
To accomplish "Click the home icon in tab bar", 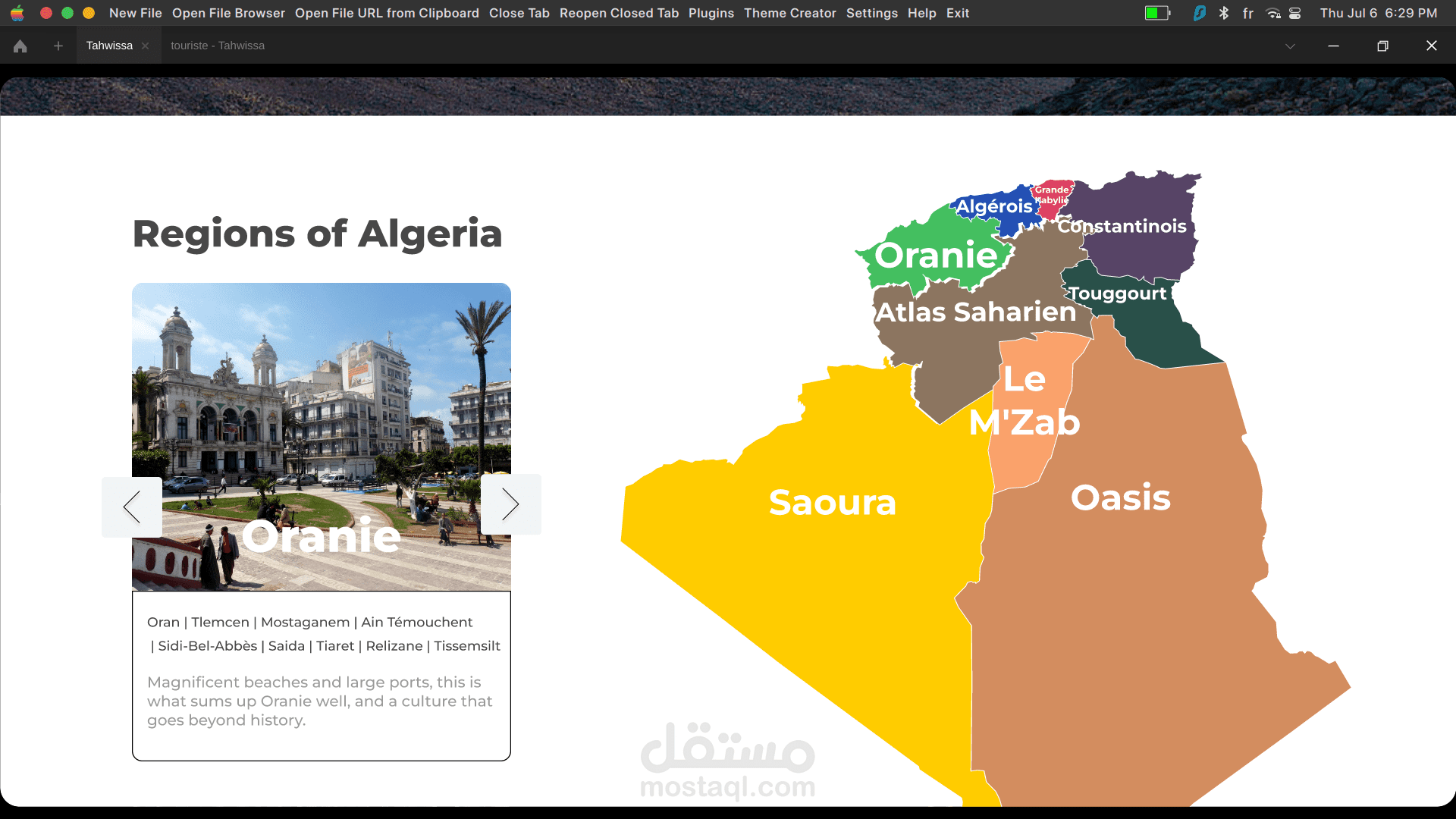I will coord(20,46).
